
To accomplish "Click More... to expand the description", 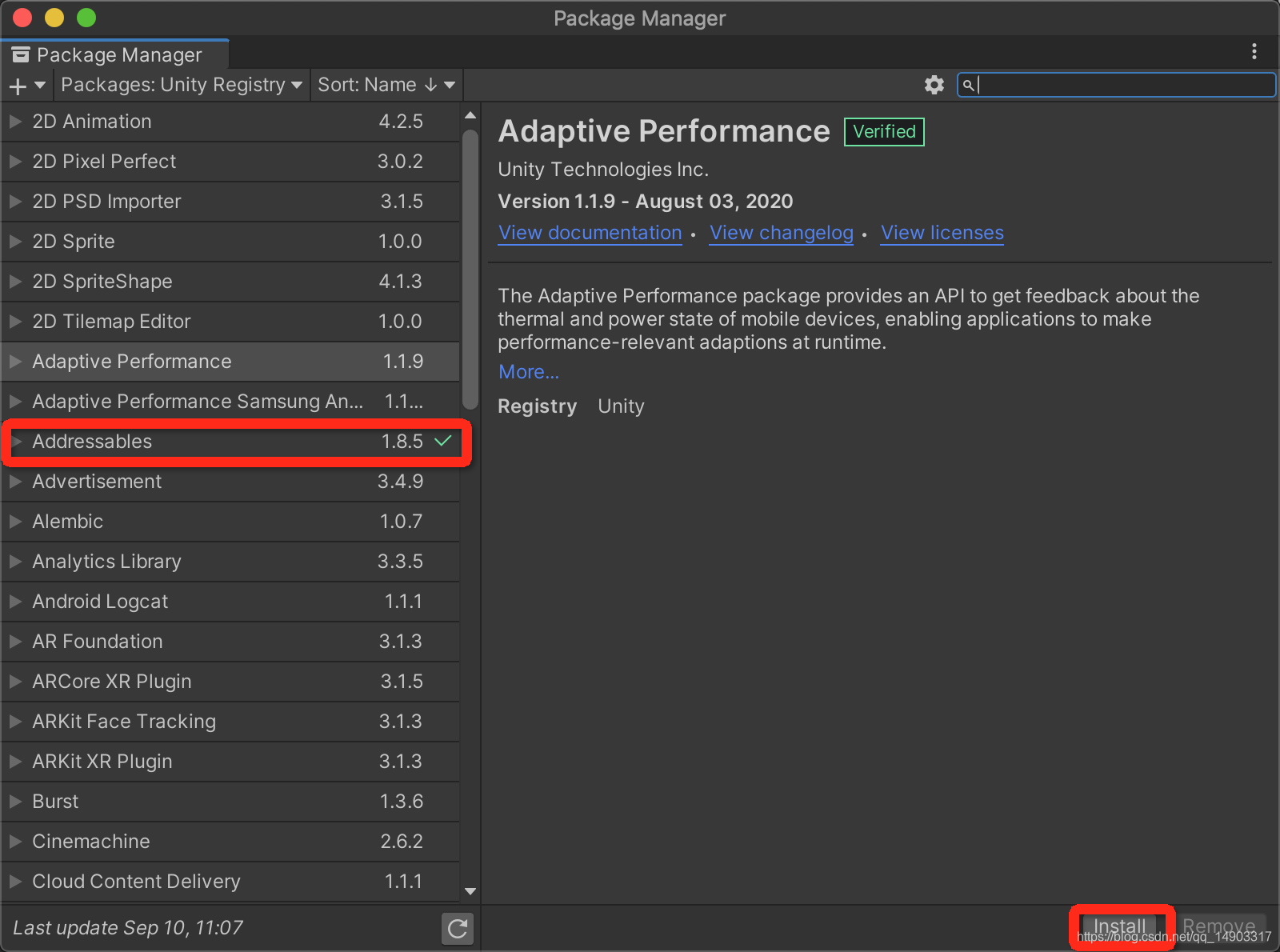I will (x=528, y=371).
